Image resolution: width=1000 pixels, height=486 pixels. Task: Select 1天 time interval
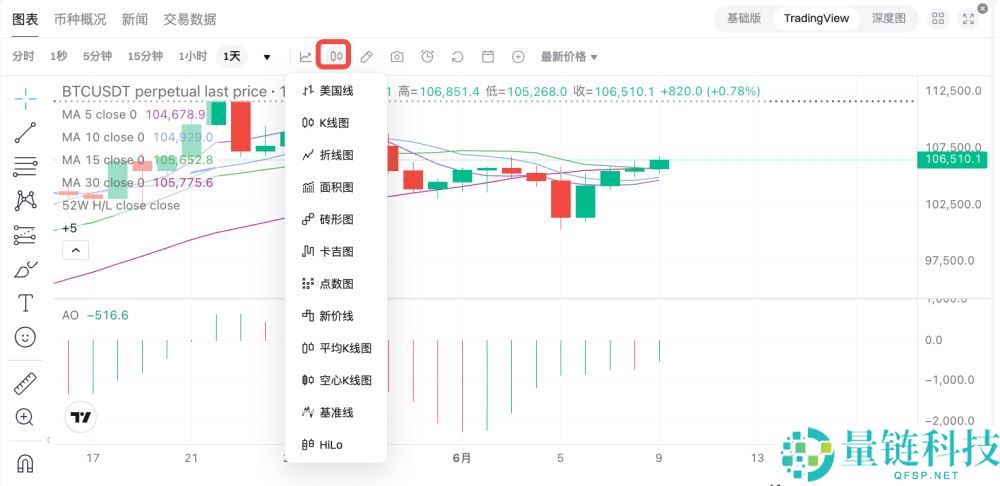click(x=232, y=56)
